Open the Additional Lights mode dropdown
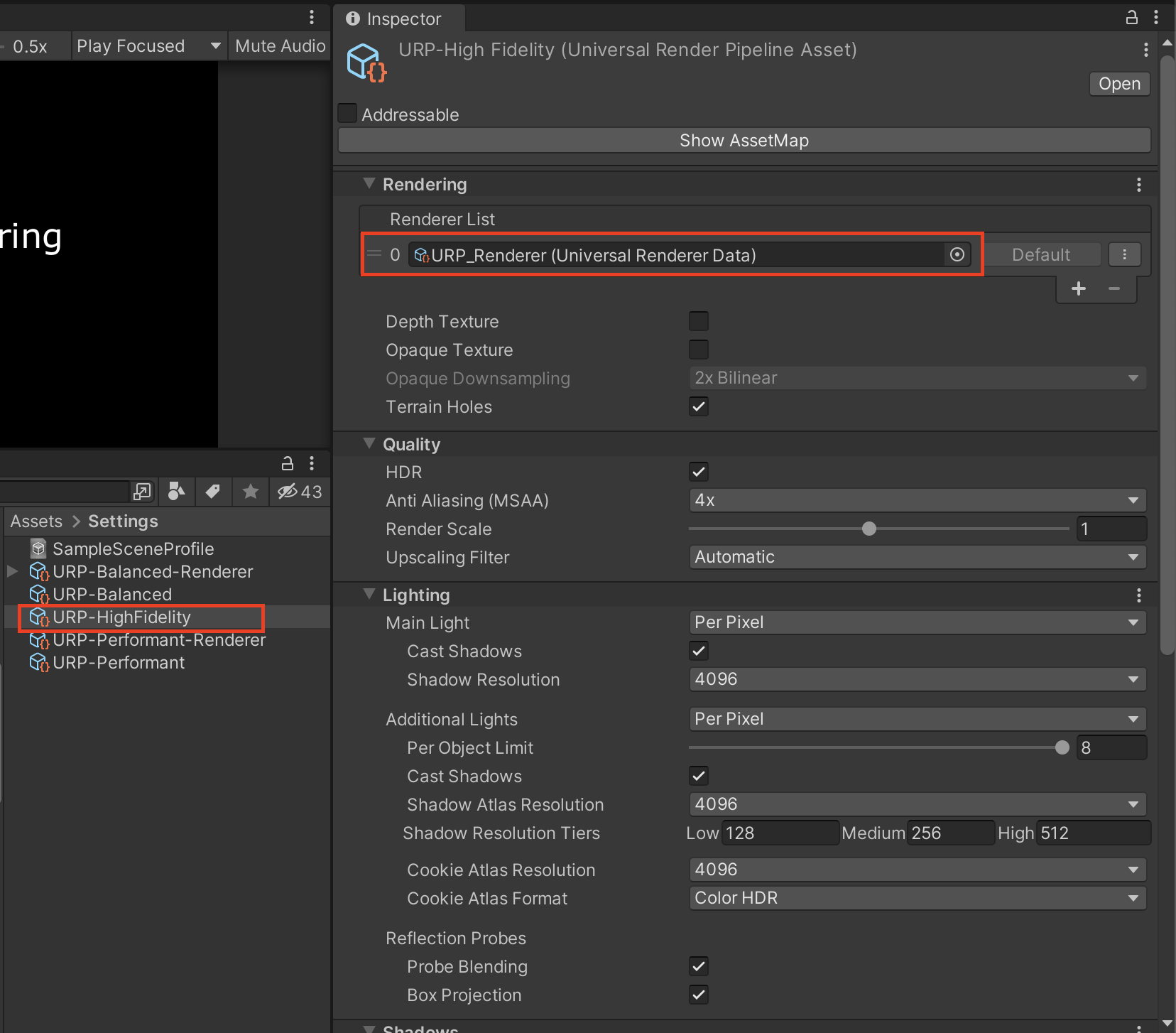 918,719
